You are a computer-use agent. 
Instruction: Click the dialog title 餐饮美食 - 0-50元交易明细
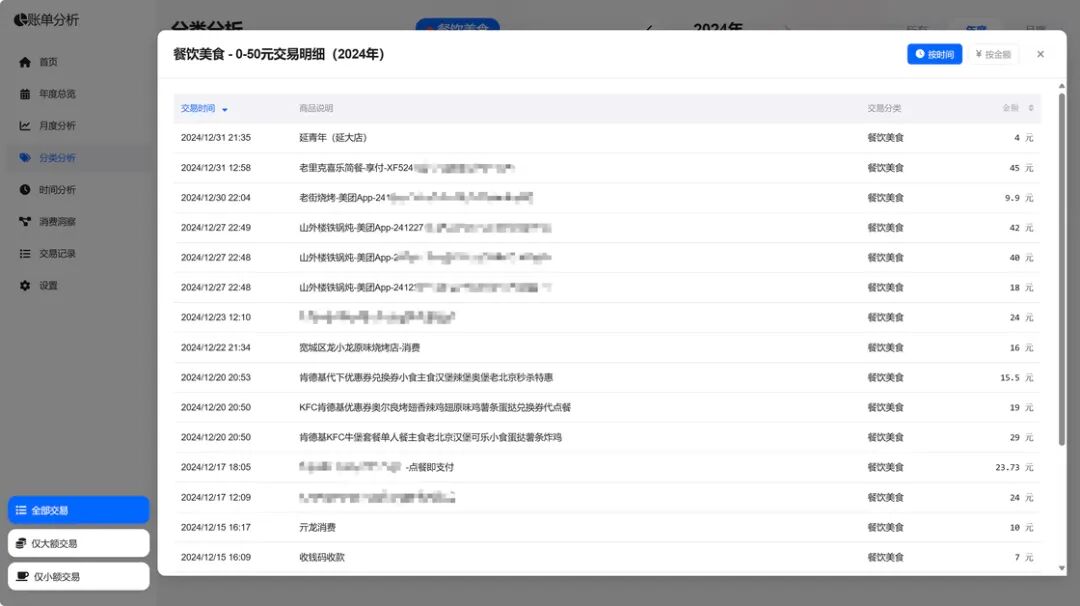(x=279, y=54)
